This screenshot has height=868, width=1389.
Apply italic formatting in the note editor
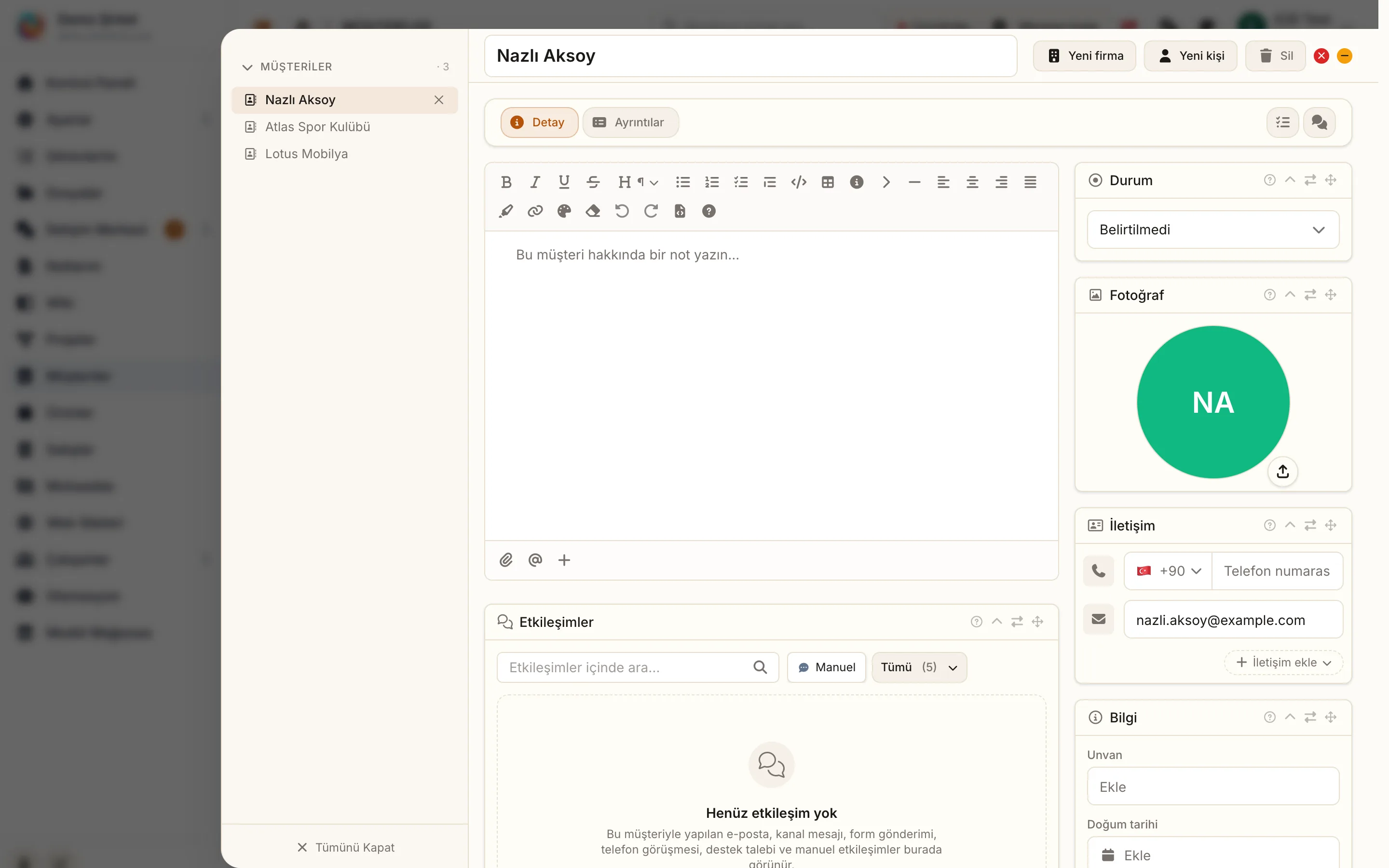pos(535,182)
